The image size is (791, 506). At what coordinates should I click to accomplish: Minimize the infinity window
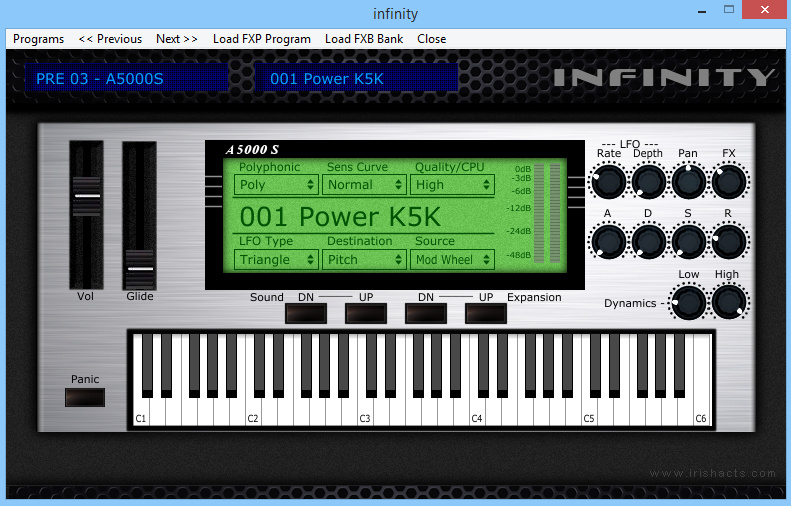[702, 10]
